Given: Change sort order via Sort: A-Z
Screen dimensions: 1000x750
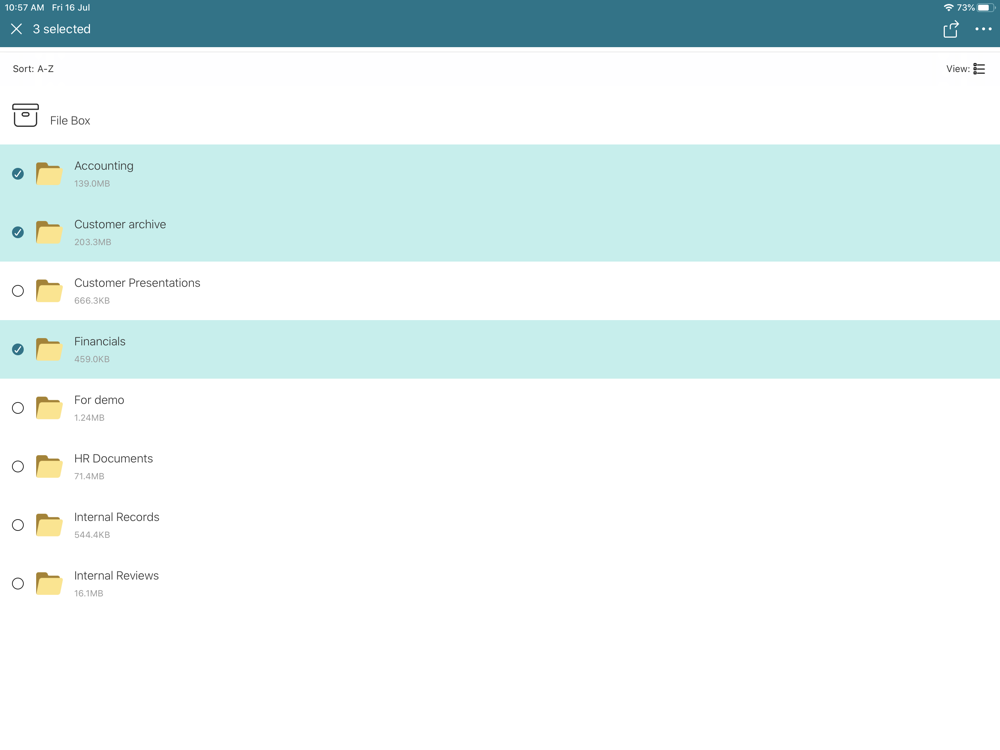Looking at the screenshot, I should (x=33, y=69).
